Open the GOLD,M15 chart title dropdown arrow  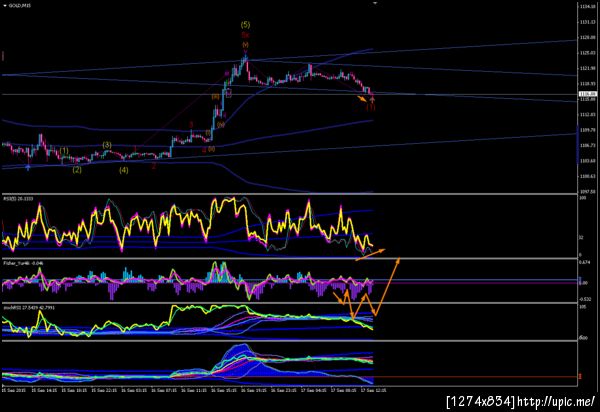click(4, 5)
